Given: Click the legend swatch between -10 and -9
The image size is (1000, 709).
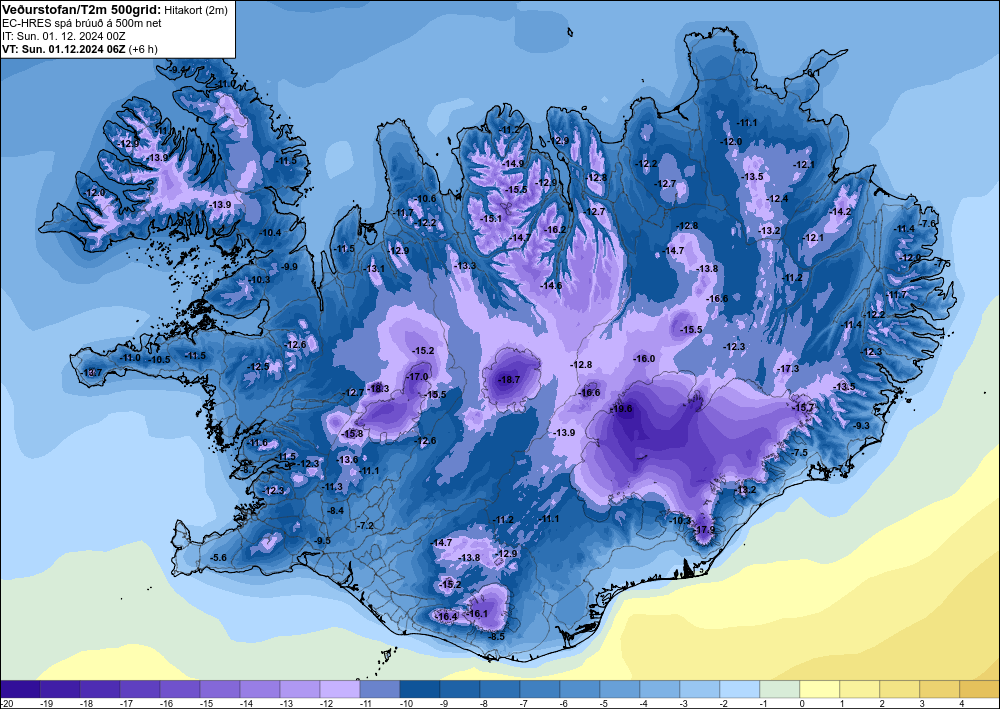Looking at the screenshot, I should tap(420, 689).
